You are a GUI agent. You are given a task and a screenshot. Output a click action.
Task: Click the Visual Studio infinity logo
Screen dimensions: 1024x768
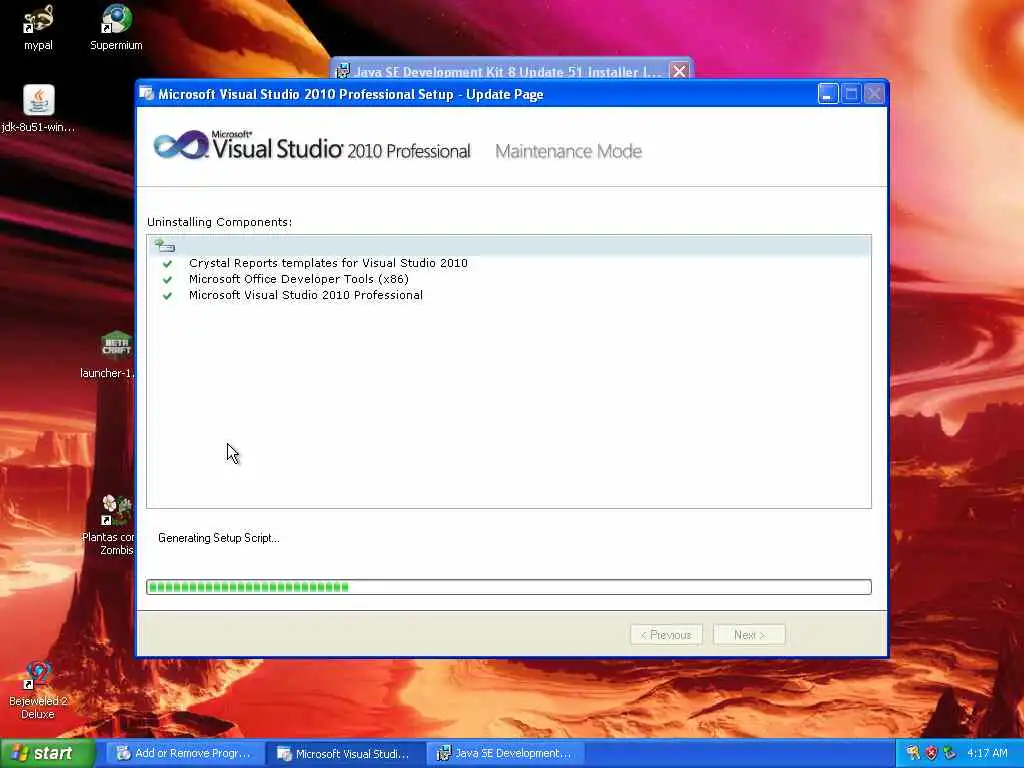point(181,145)
